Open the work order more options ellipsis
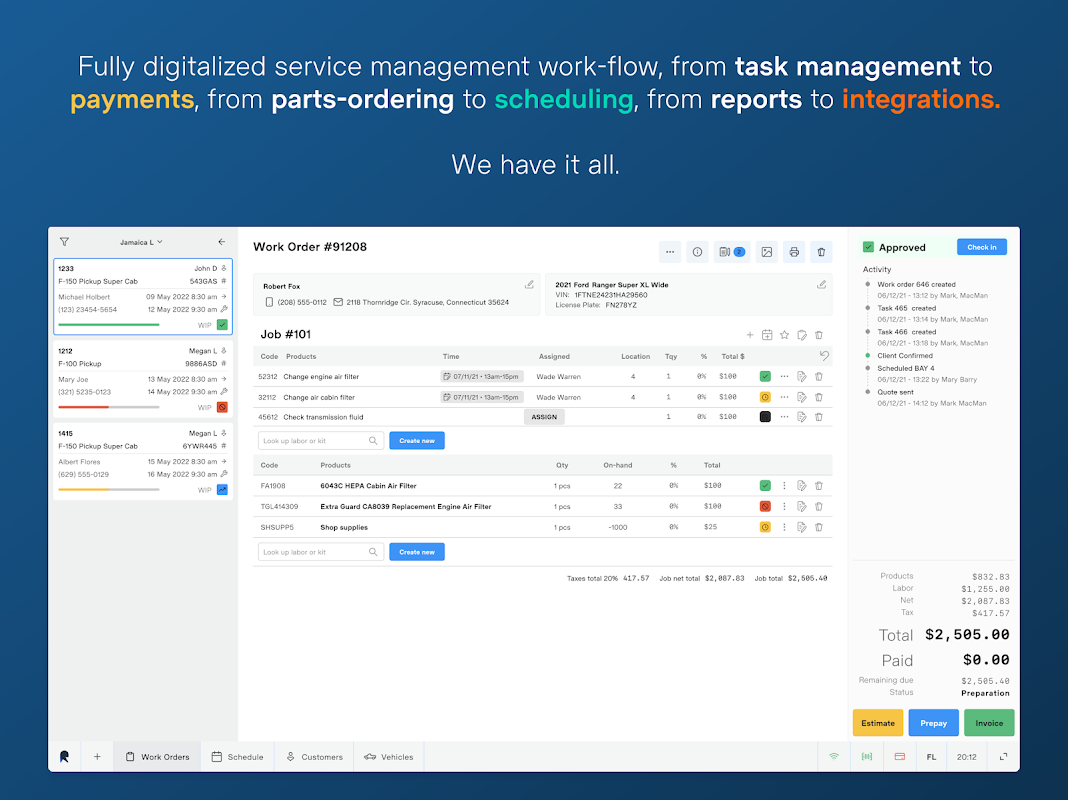The height and width of the screenshot is (800, 1068). click(x=670, y=252)
